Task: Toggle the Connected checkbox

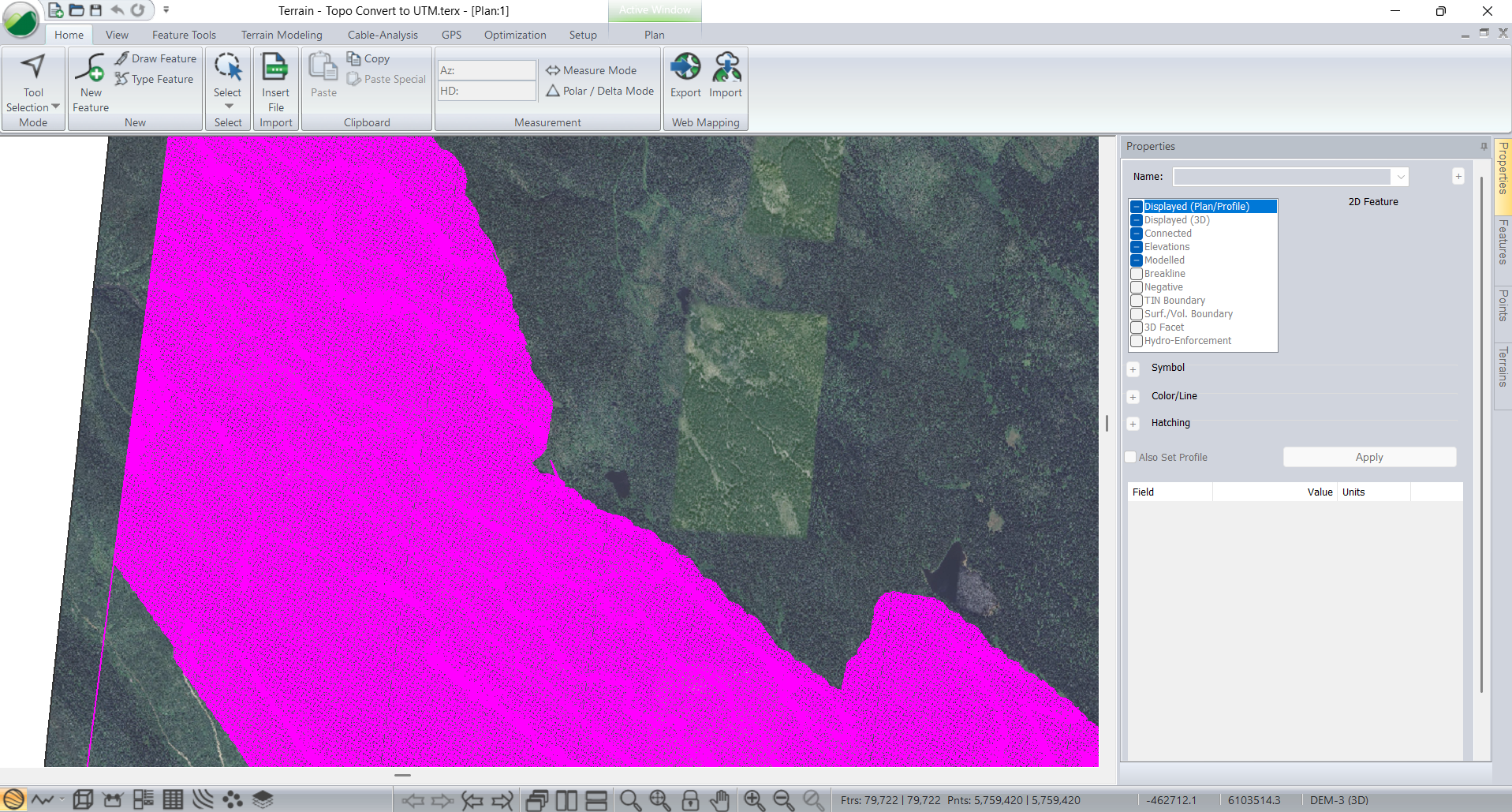Action: [1137, 234]
